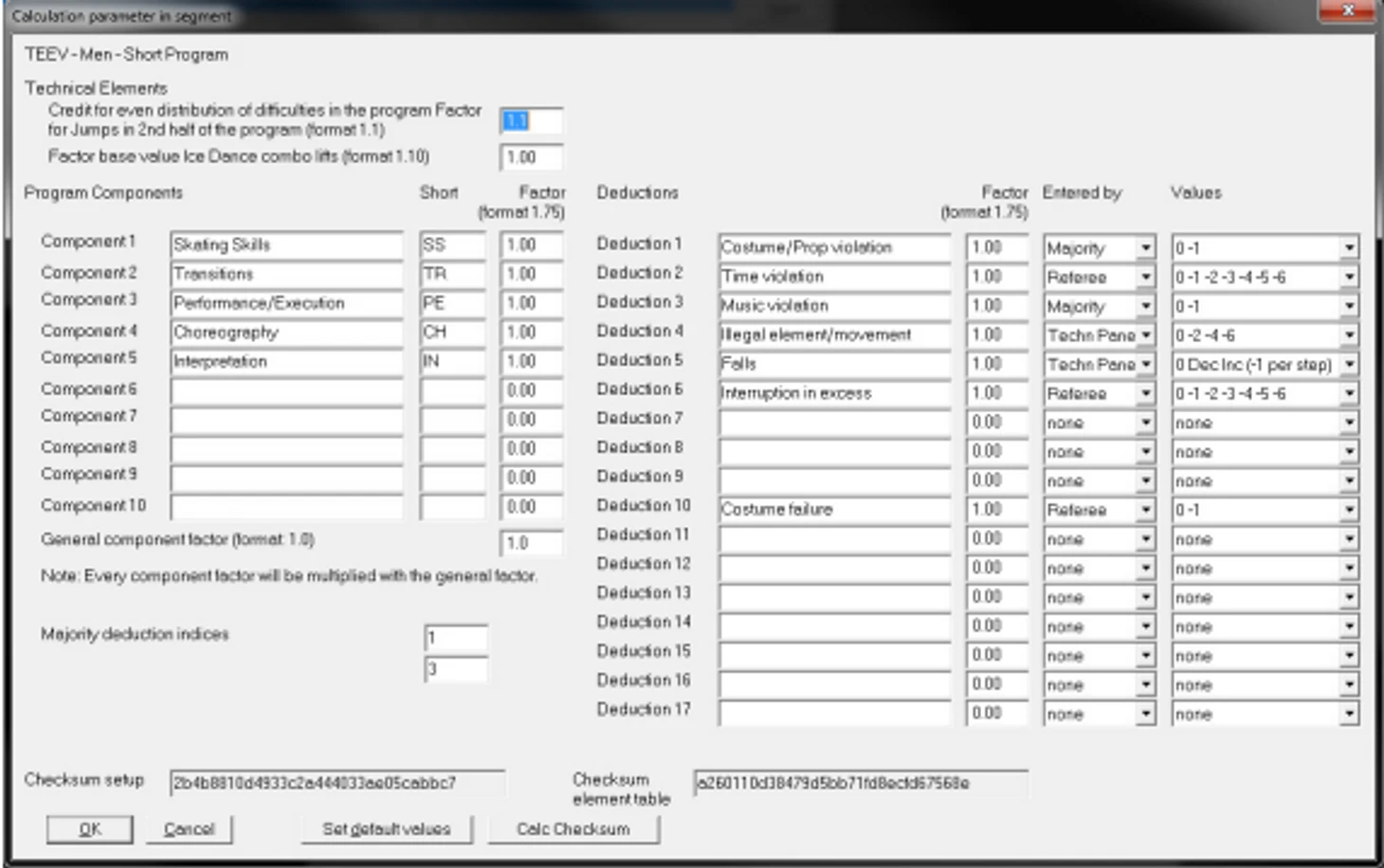Screen dimensions: 1384x868
Task: Click the Checksum setup hash field
Action: tap(337, 784)
